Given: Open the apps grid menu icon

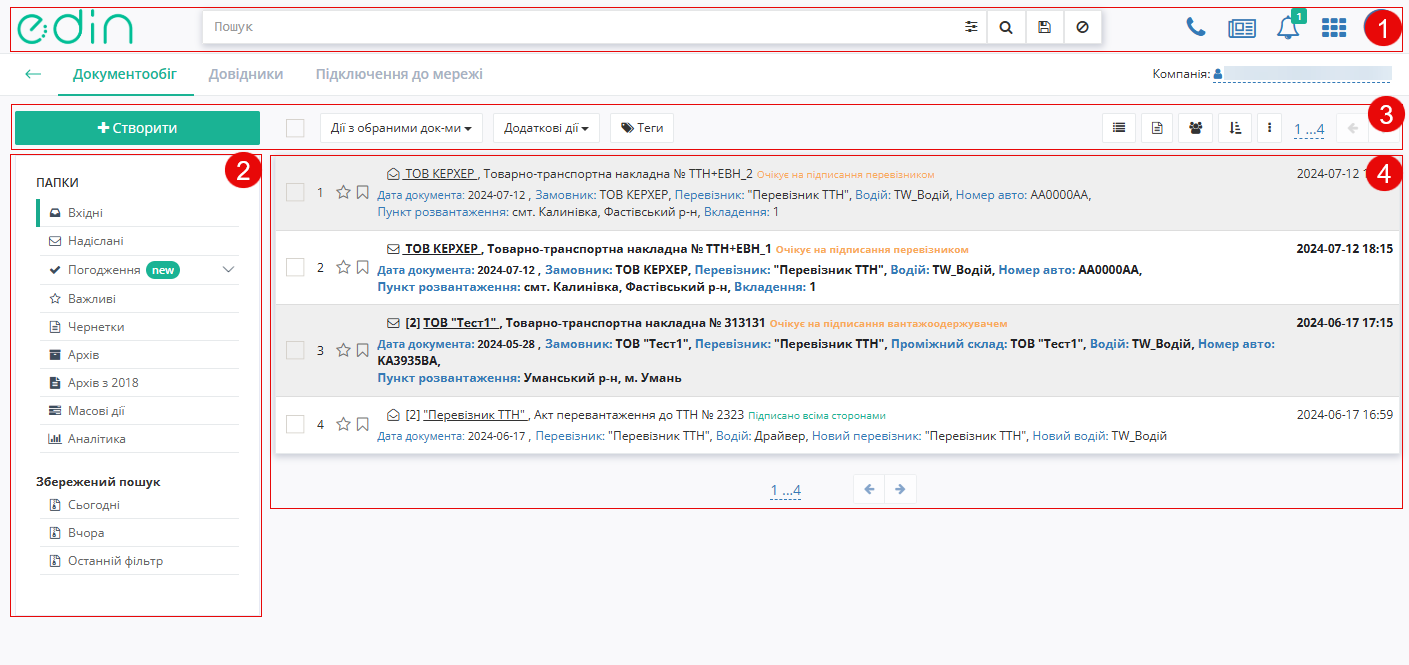Looking at the screenshot, I should [1334, 28].
